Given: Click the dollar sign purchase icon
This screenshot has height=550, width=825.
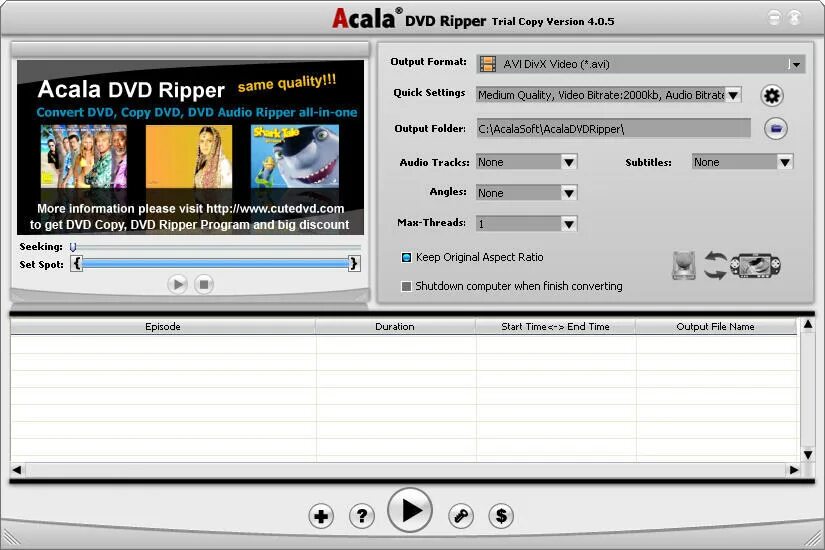Looking at the screenshot, I should pyautogui.click(x=501, y=516).
